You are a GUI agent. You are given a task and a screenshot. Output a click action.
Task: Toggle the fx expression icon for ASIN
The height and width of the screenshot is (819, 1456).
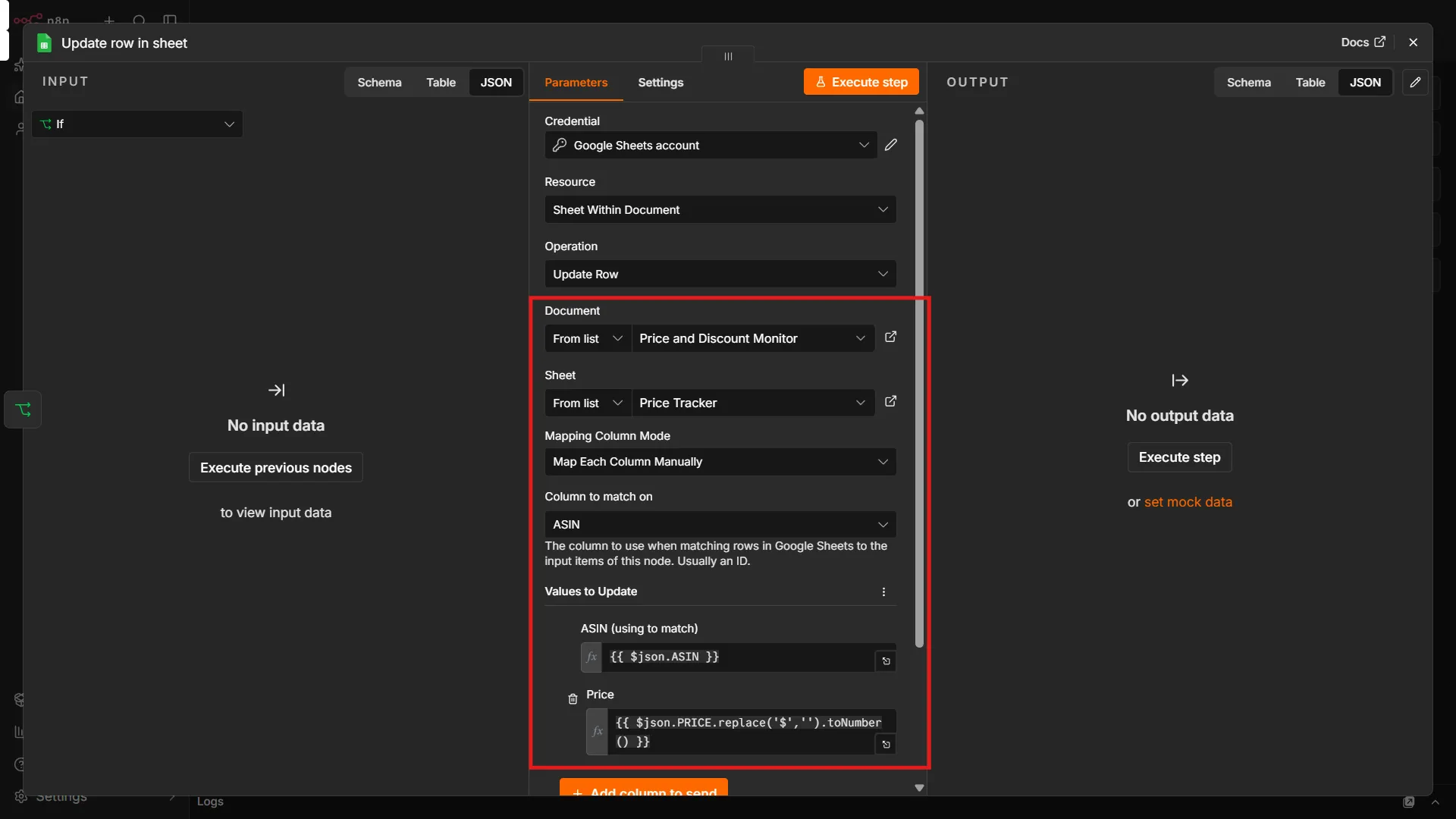591,657
